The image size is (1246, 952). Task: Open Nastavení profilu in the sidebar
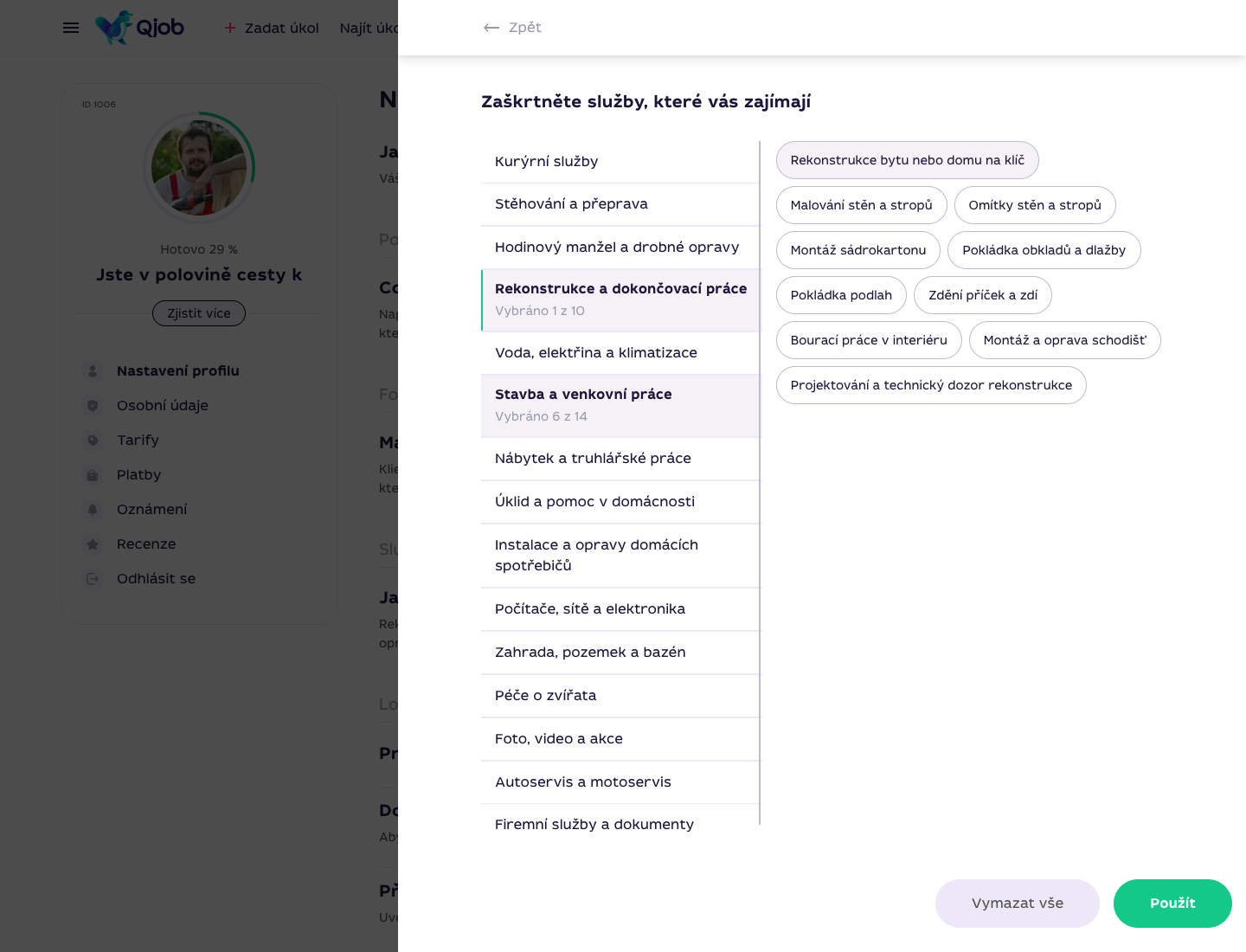(x=178, y=371)
